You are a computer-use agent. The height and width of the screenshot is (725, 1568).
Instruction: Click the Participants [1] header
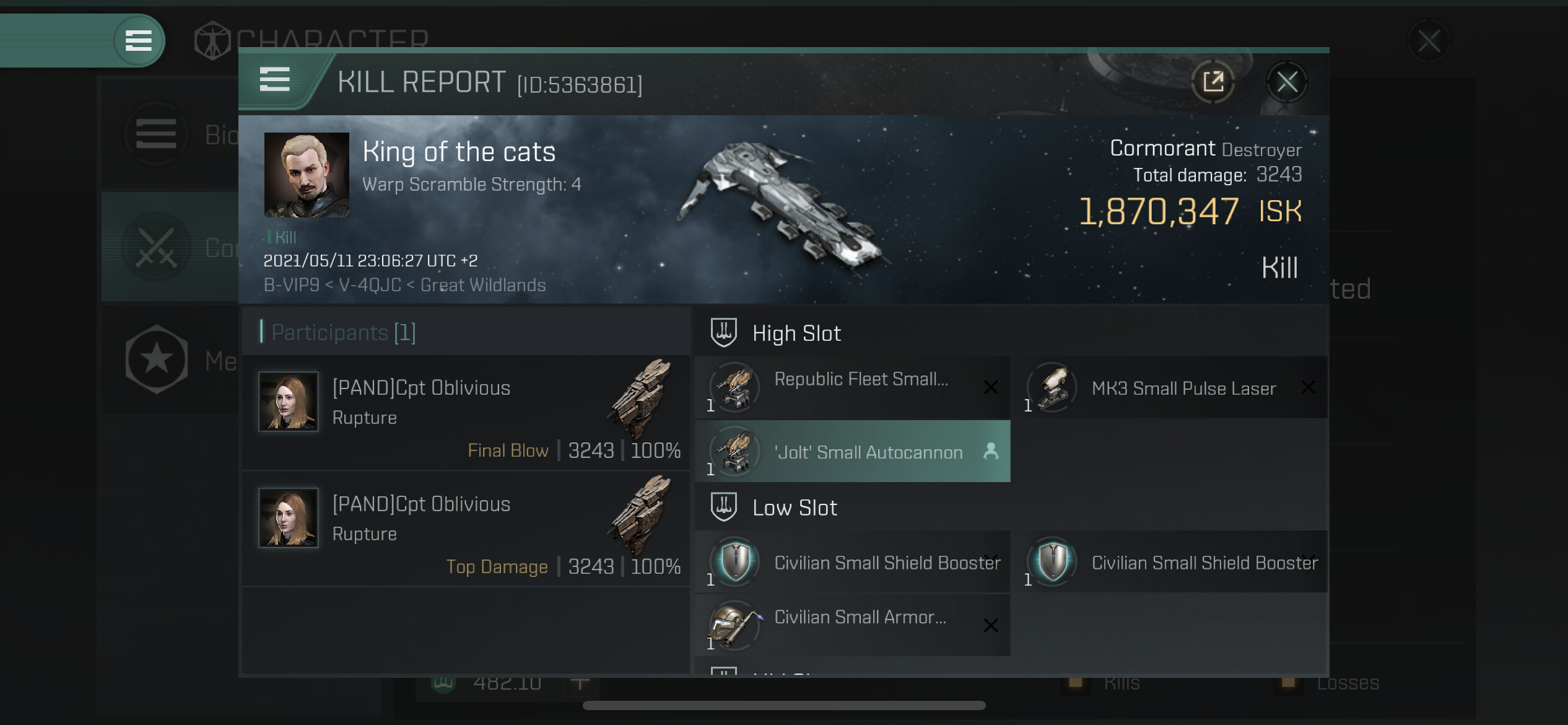click(x=343, y=333)
